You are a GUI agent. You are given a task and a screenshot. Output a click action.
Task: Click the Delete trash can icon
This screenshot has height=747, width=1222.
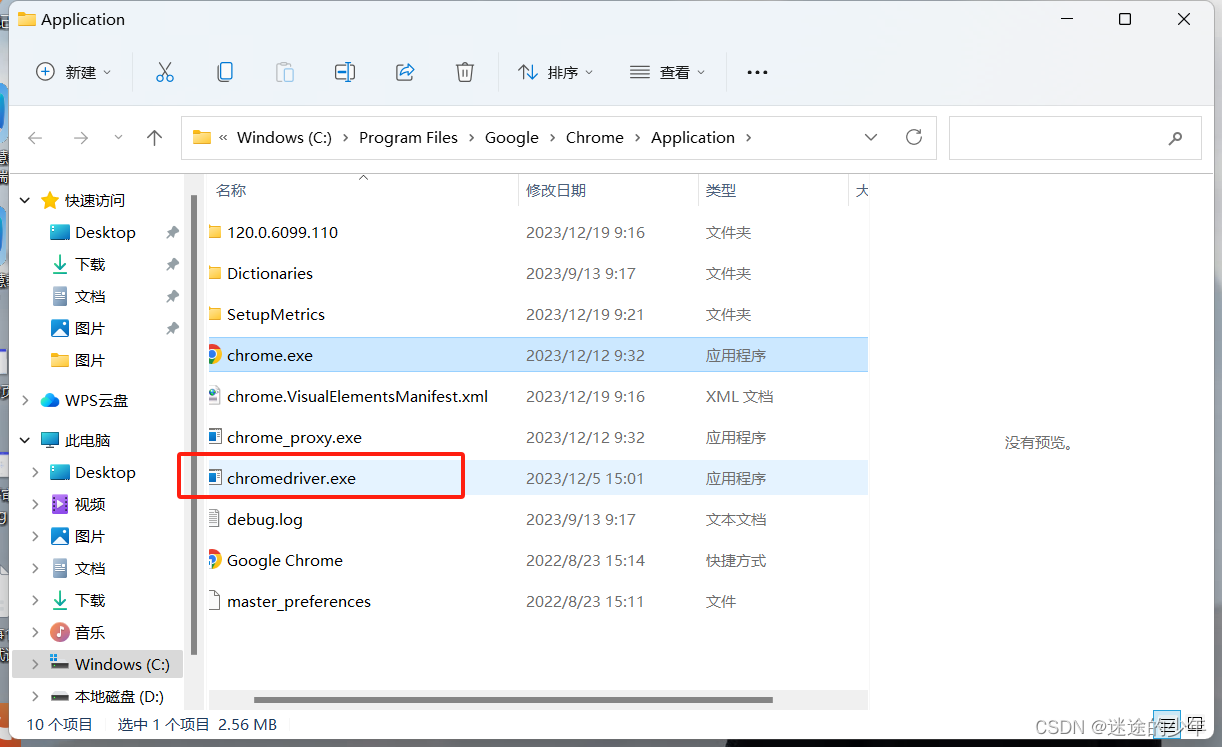[x=465, y=72]
